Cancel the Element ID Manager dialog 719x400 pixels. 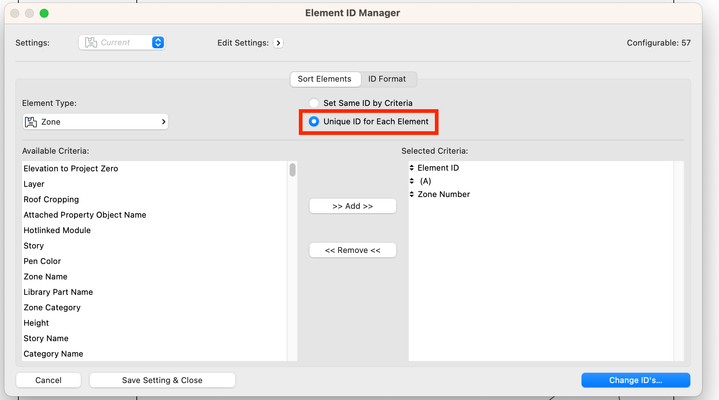tap(49, 380)
